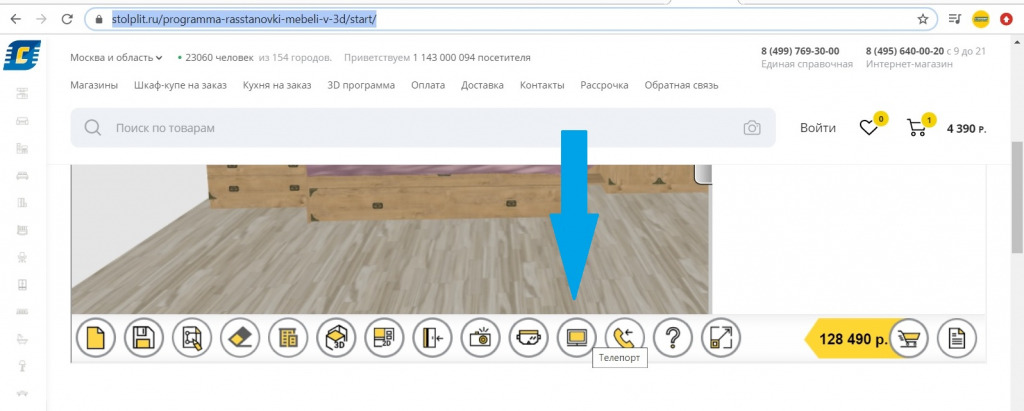Save the project with the floppy disk icon
This screenshot has width=1024, height=411.
pos(143,338)
